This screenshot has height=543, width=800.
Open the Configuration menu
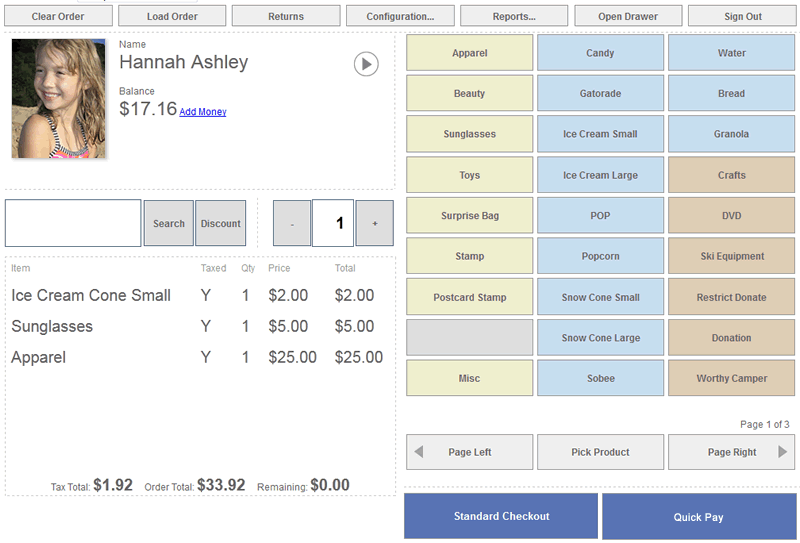[x=400, y=16]
